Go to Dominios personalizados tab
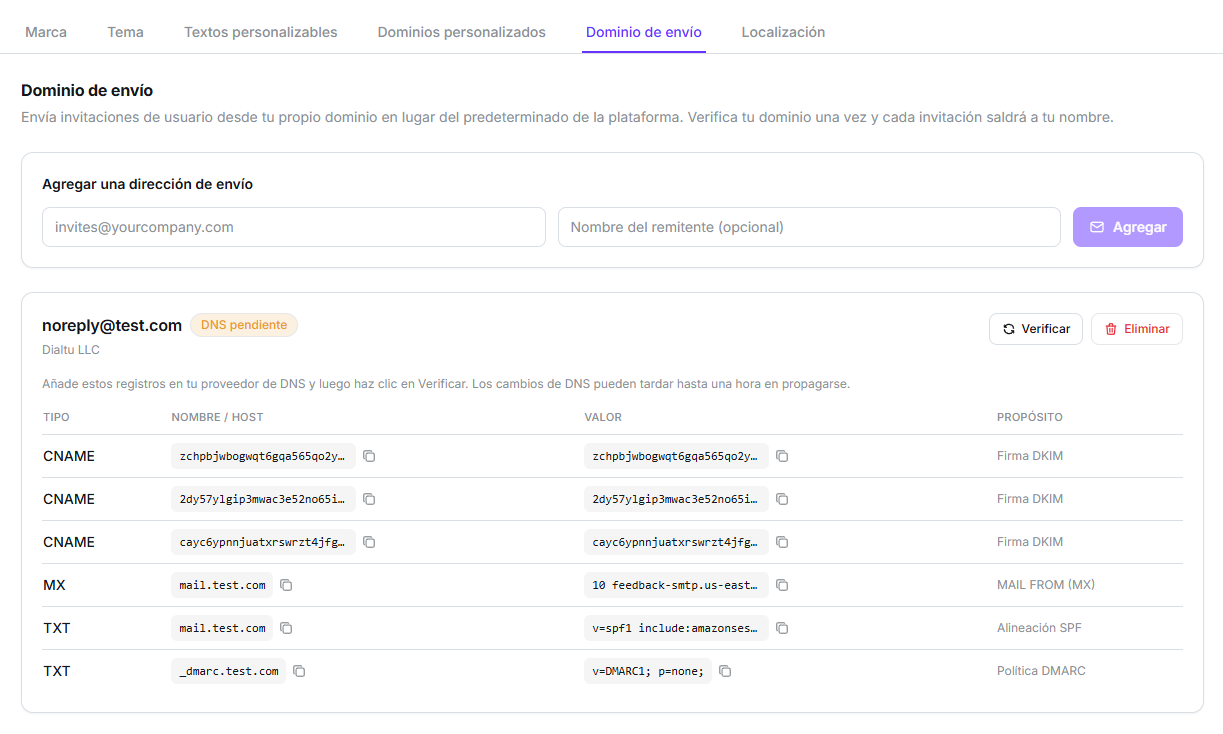This screenshot has width=1223, height=734. 462,32
